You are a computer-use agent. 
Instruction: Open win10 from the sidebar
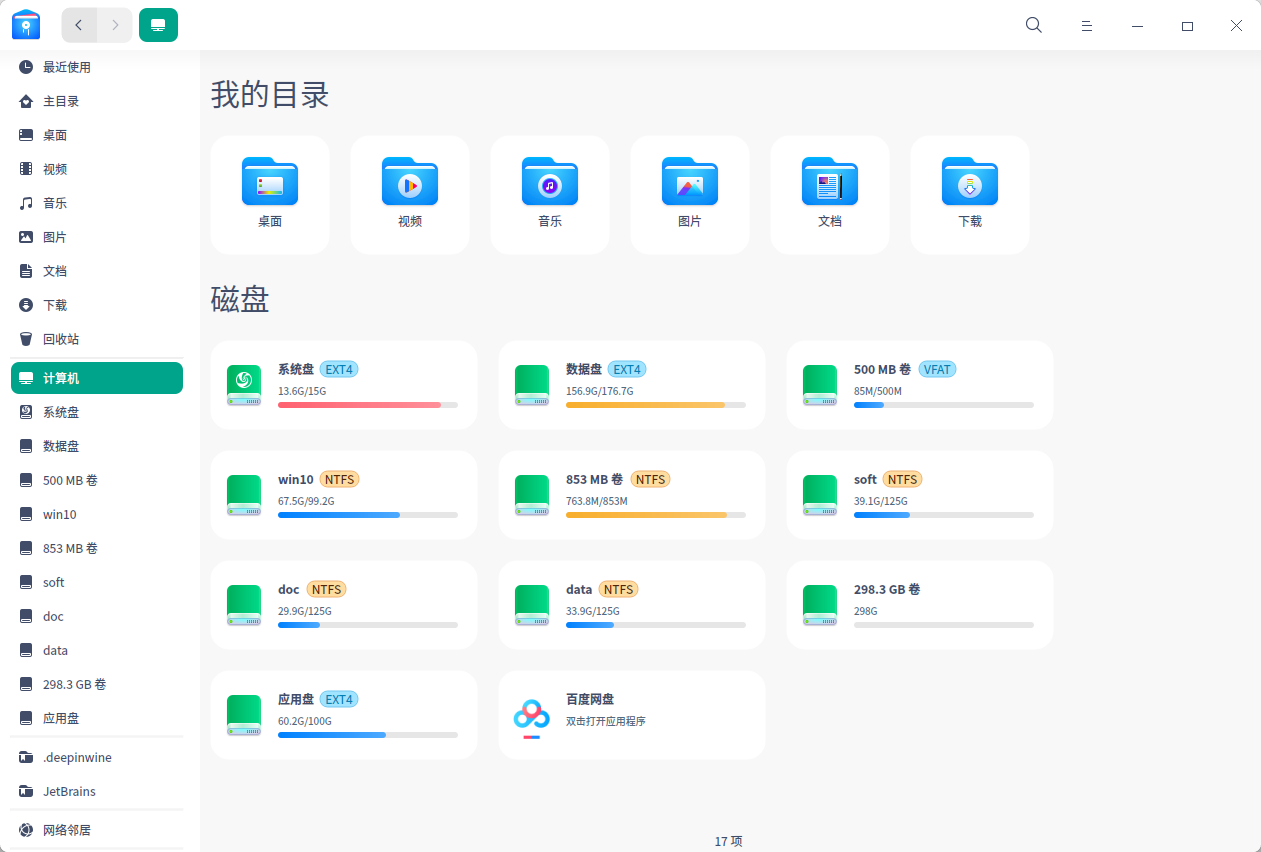click(97, 514)
